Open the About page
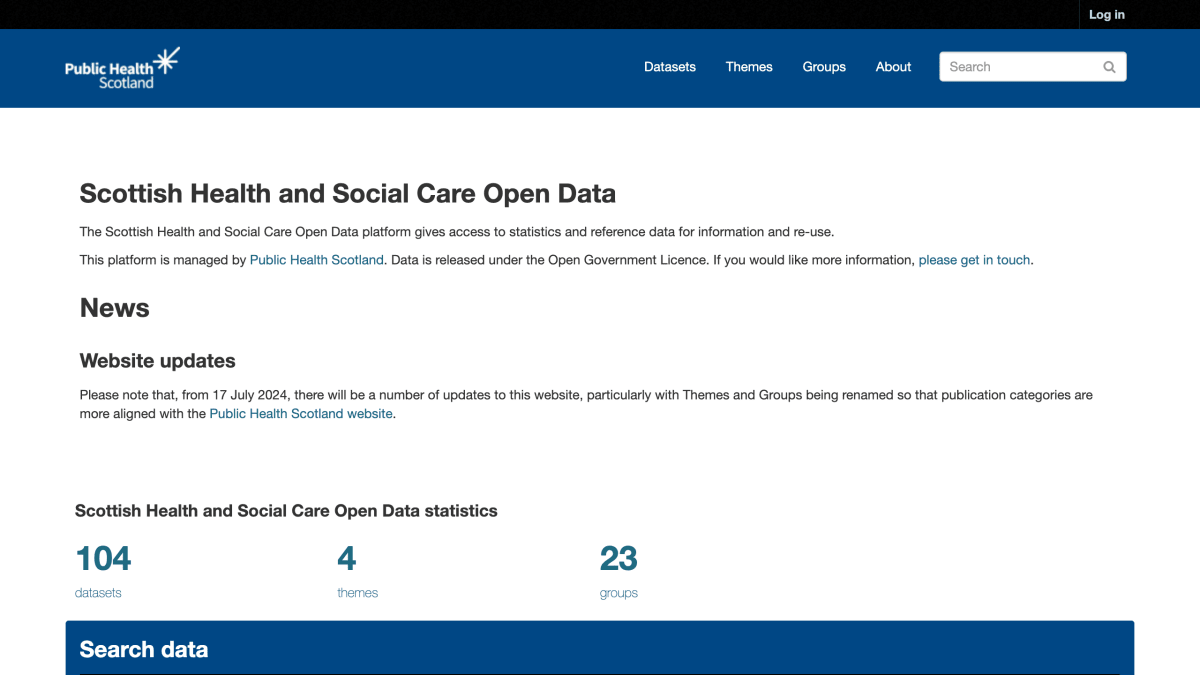The width and height of the screenshot is (1200, 675). click(893, 67)
